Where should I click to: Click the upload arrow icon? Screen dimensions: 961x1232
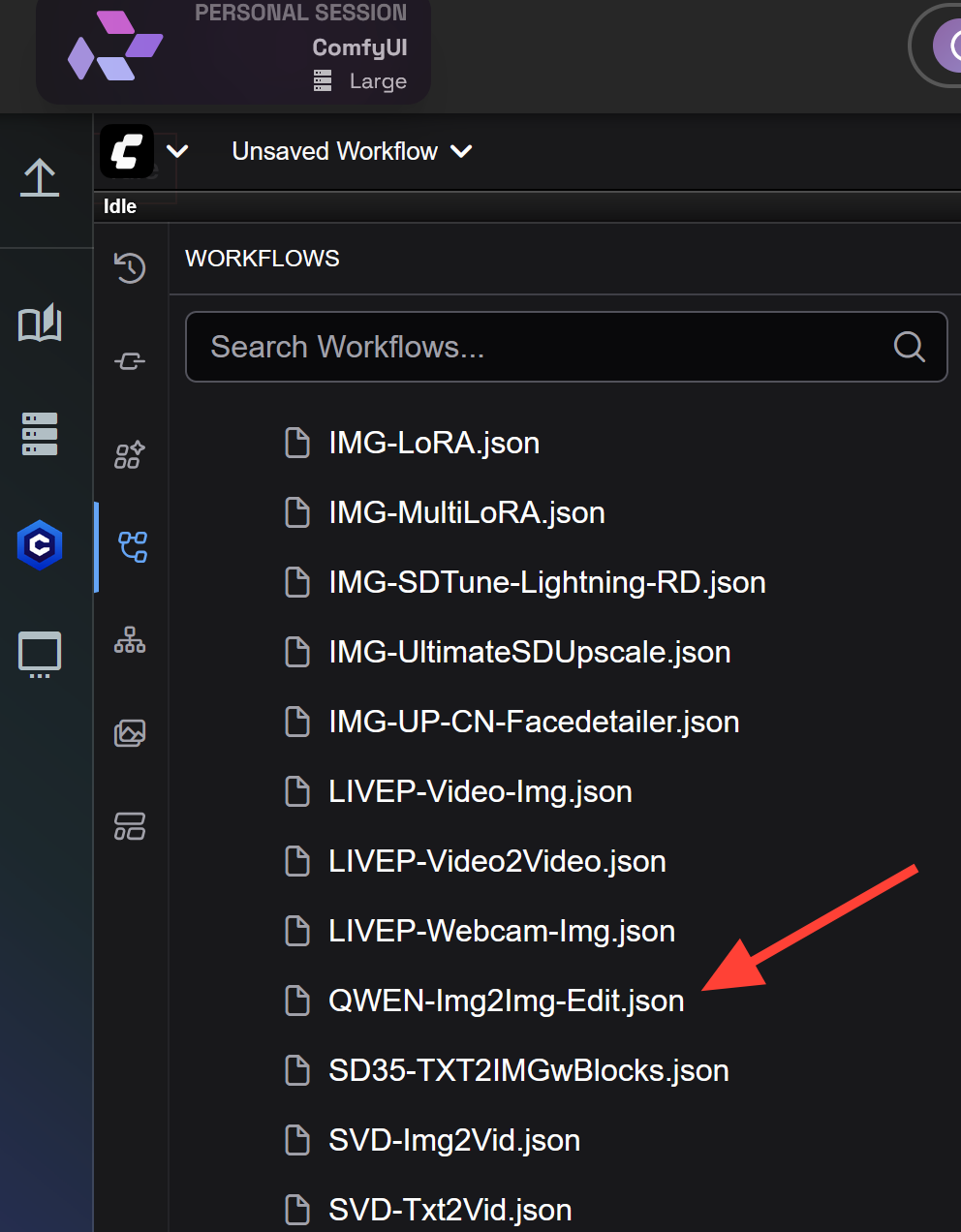click(39, 178)
